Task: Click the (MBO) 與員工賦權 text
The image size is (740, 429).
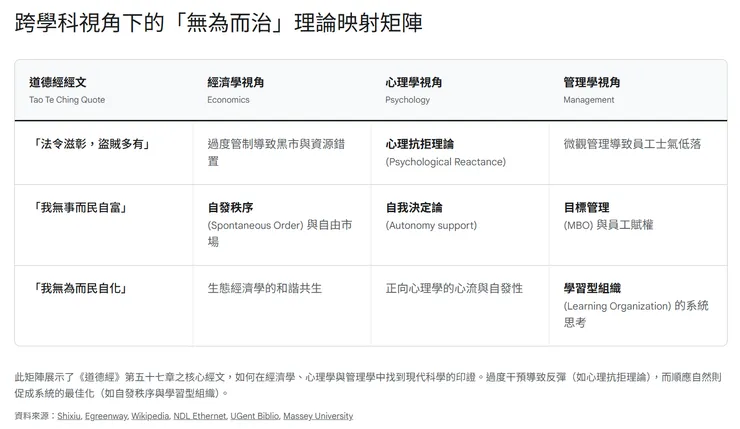Action: pos(608,225)
